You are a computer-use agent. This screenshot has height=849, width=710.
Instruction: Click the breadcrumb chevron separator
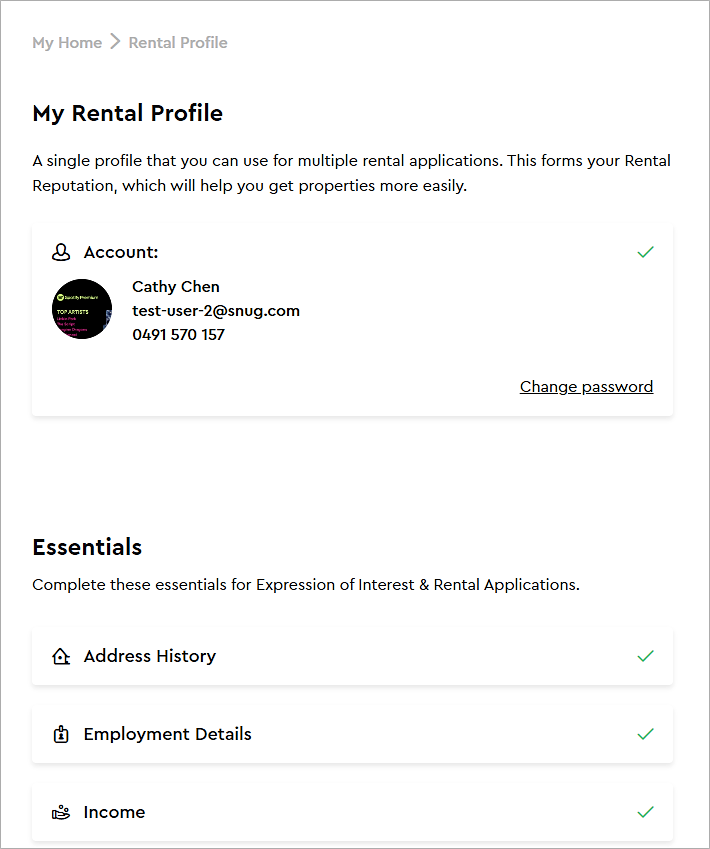(x=115, y=42)
